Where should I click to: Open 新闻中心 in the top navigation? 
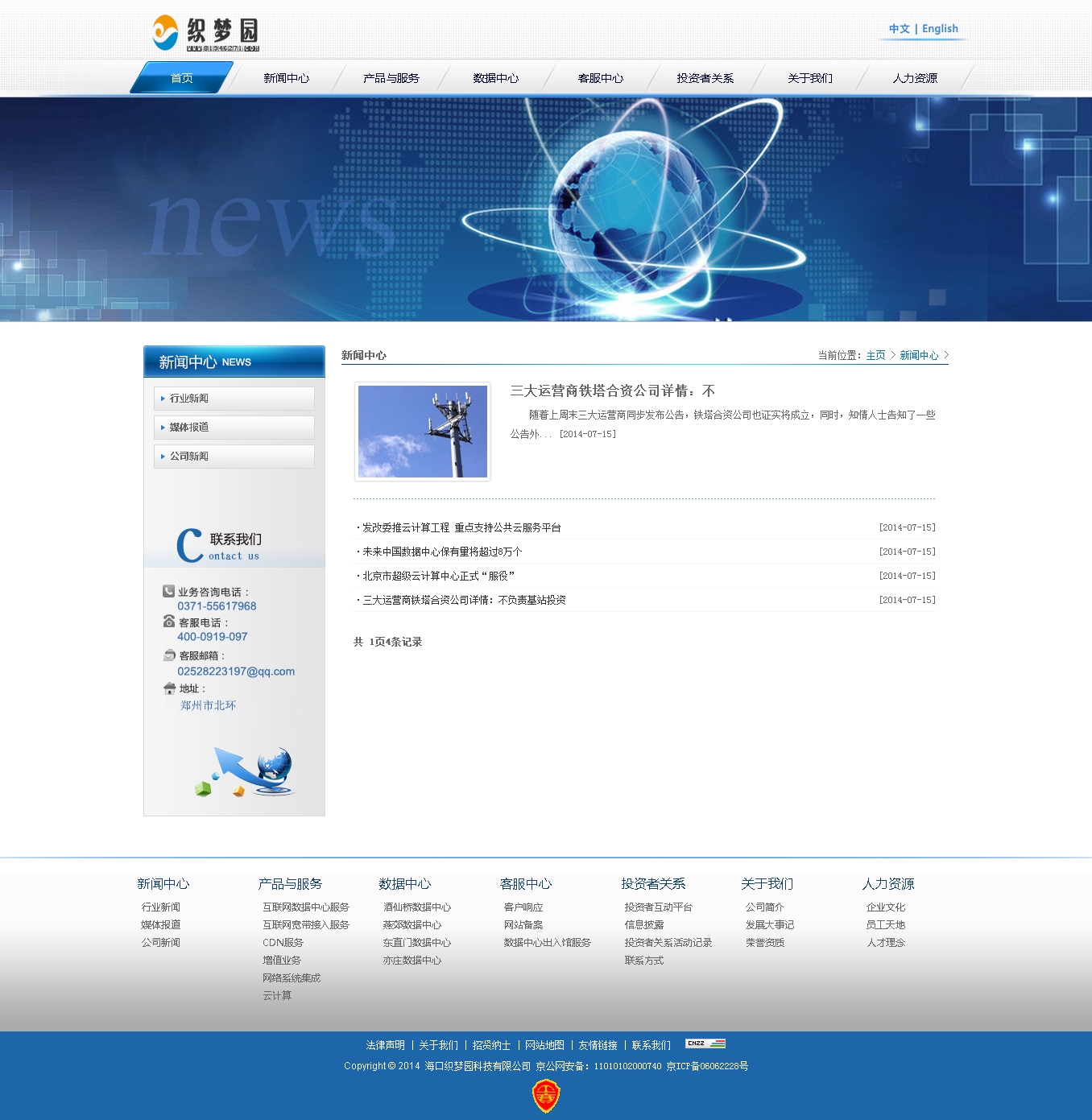click(x=286, y=78)
